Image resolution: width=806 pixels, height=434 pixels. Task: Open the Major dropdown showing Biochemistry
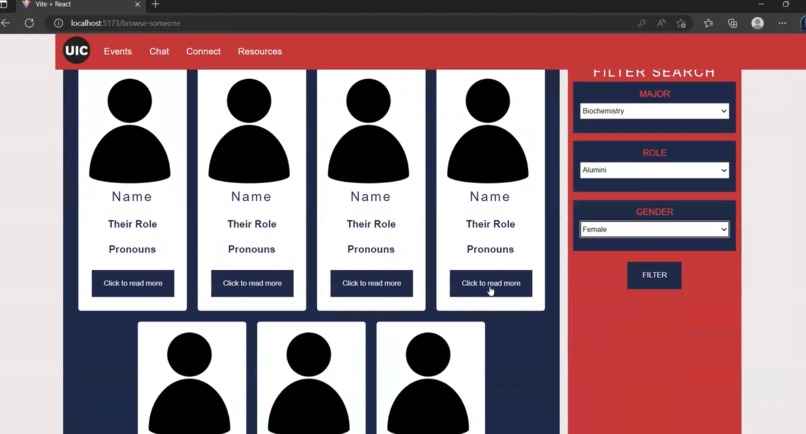click(x=654, y=111)
